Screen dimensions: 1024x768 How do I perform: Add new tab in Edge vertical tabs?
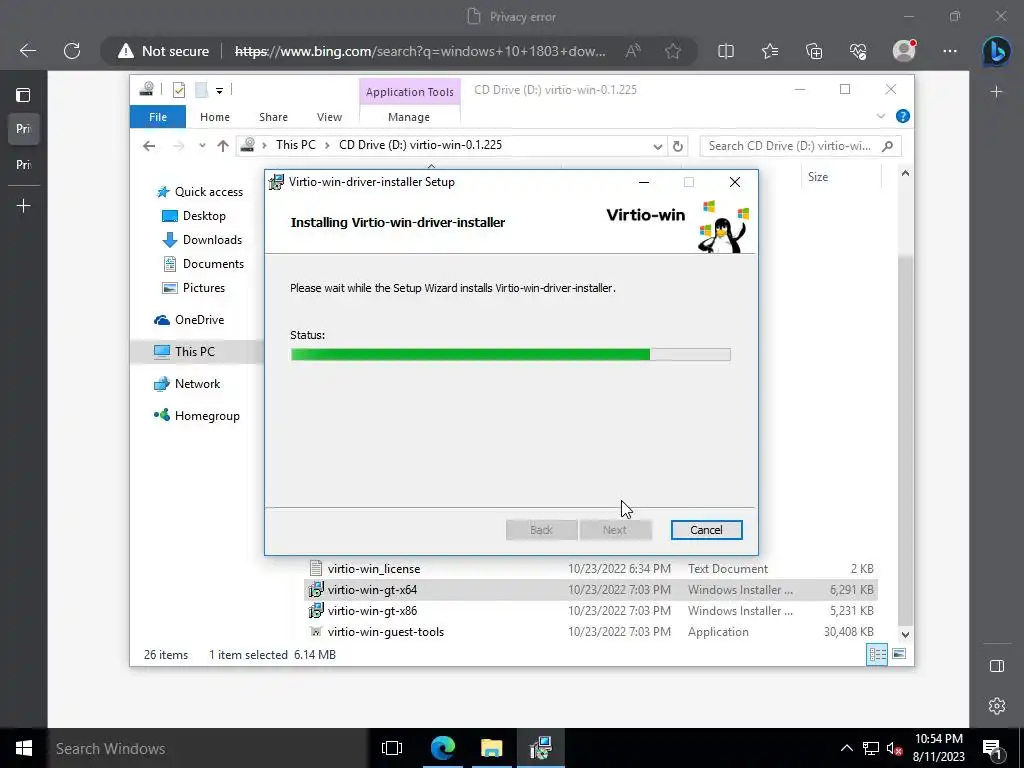(24, 206)
